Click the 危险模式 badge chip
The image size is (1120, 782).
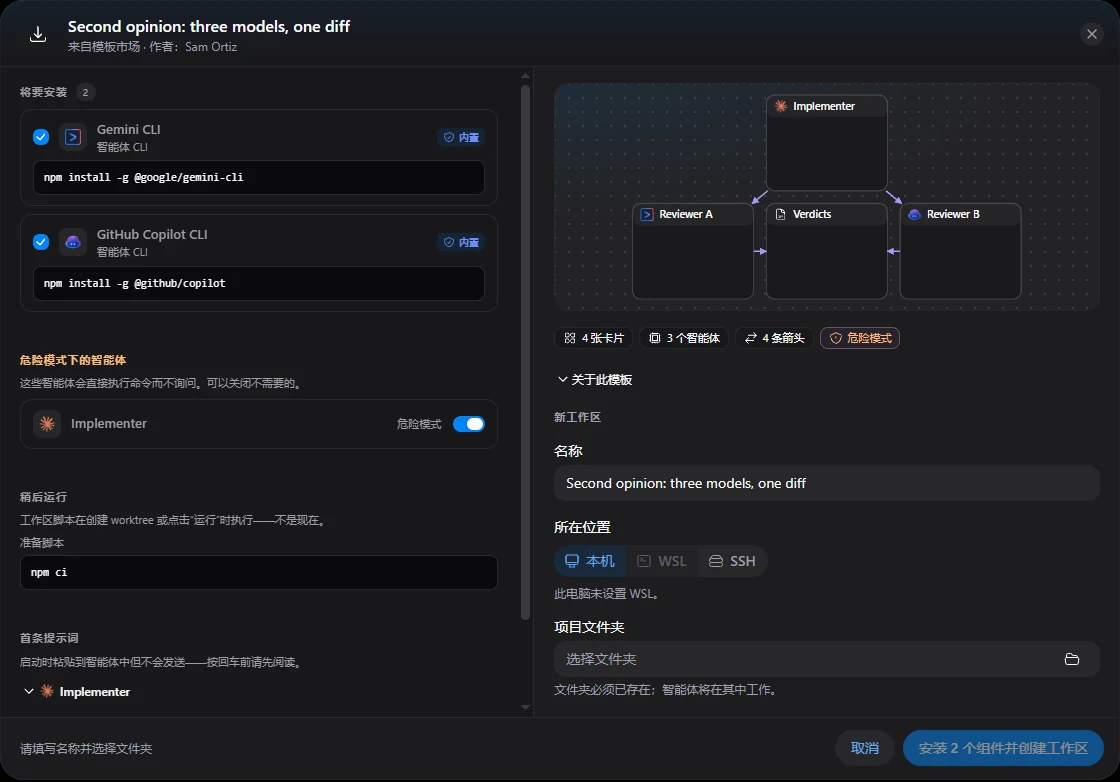[x=860, y=338]
